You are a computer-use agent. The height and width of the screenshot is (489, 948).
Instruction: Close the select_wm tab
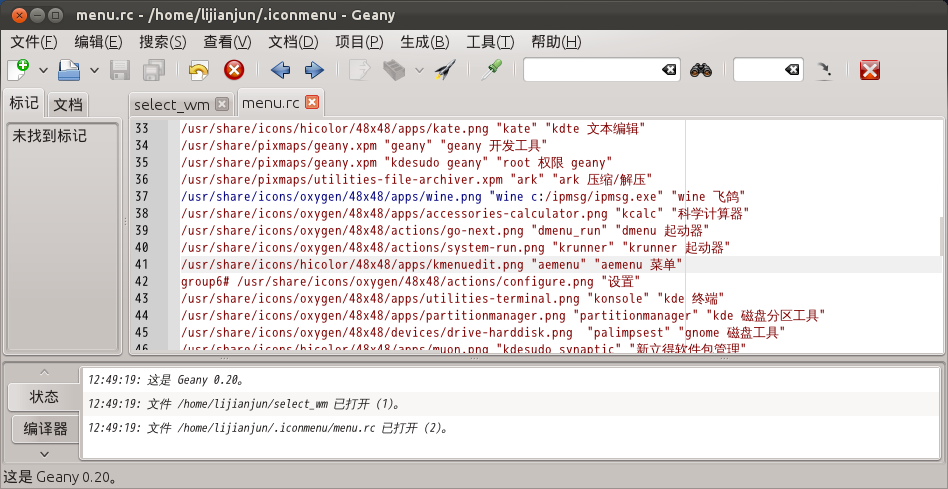click(x=222, y=105)
